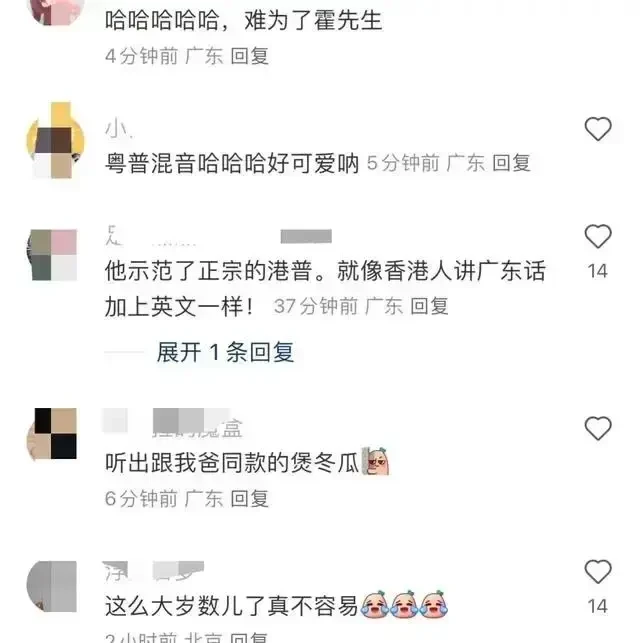
Task: Open username starting with 小
Action: tap(118, 129)
